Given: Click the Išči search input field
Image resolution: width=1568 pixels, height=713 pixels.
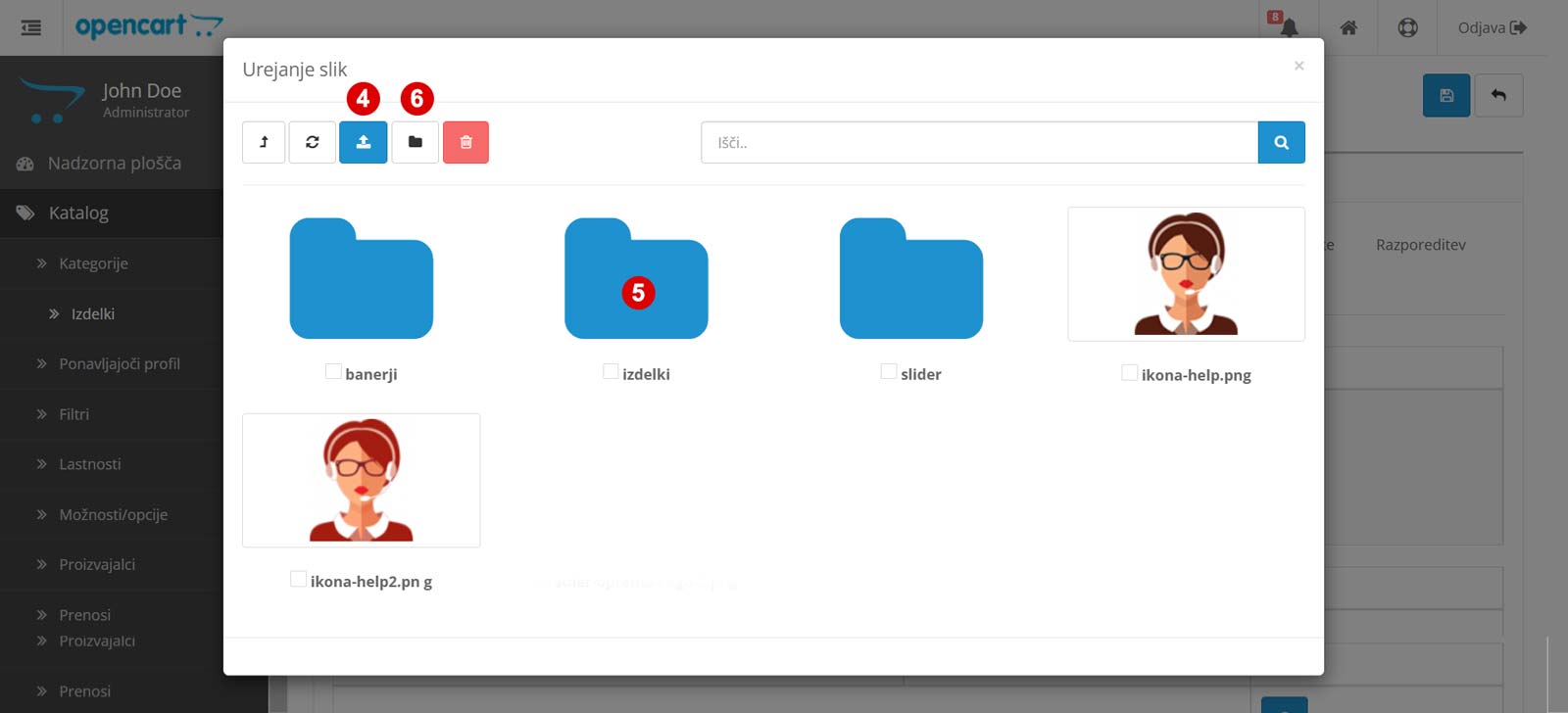Looking at the screenshot, I should click(978, 142).
